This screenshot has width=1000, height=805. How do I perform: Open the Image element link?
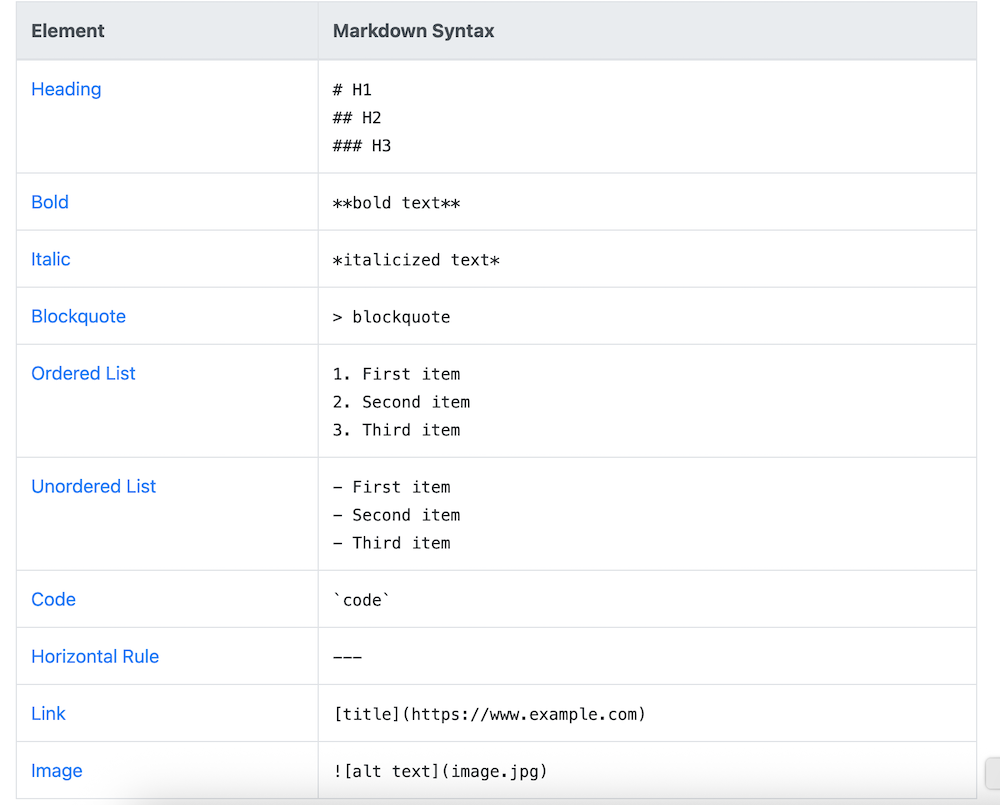point(57,770)
